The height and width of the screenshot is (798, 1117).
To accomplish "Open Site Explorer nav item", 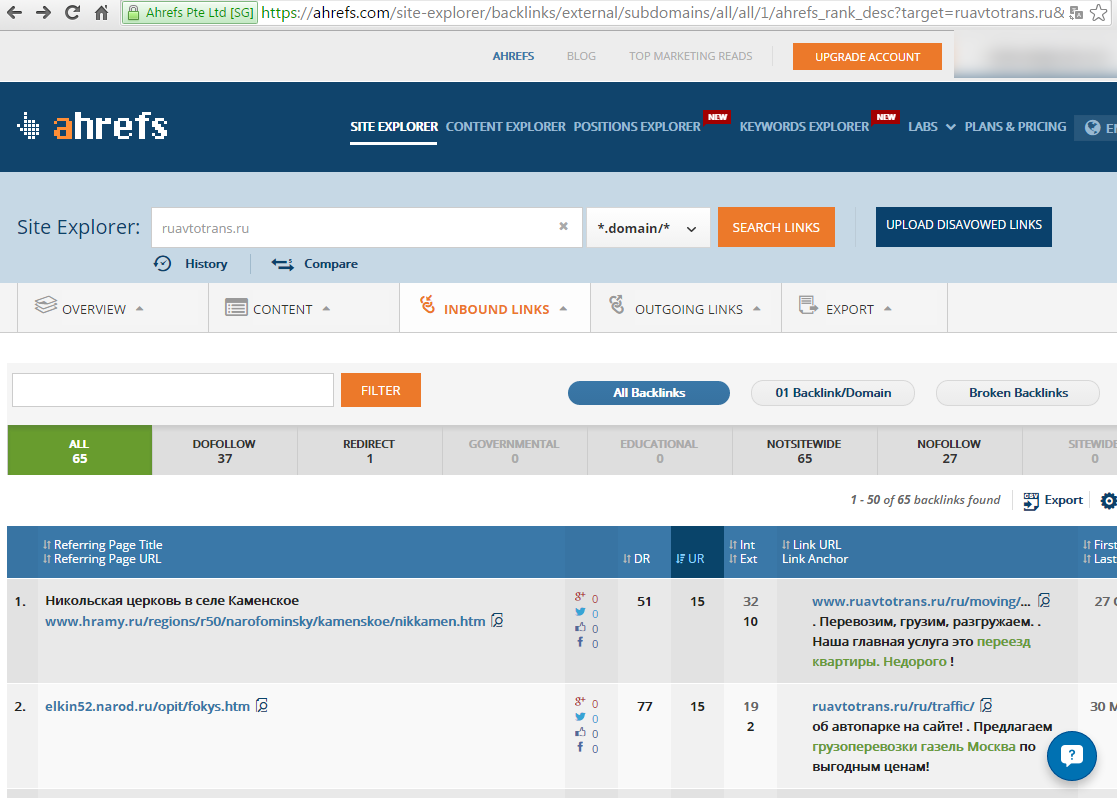I will point(393,126).
